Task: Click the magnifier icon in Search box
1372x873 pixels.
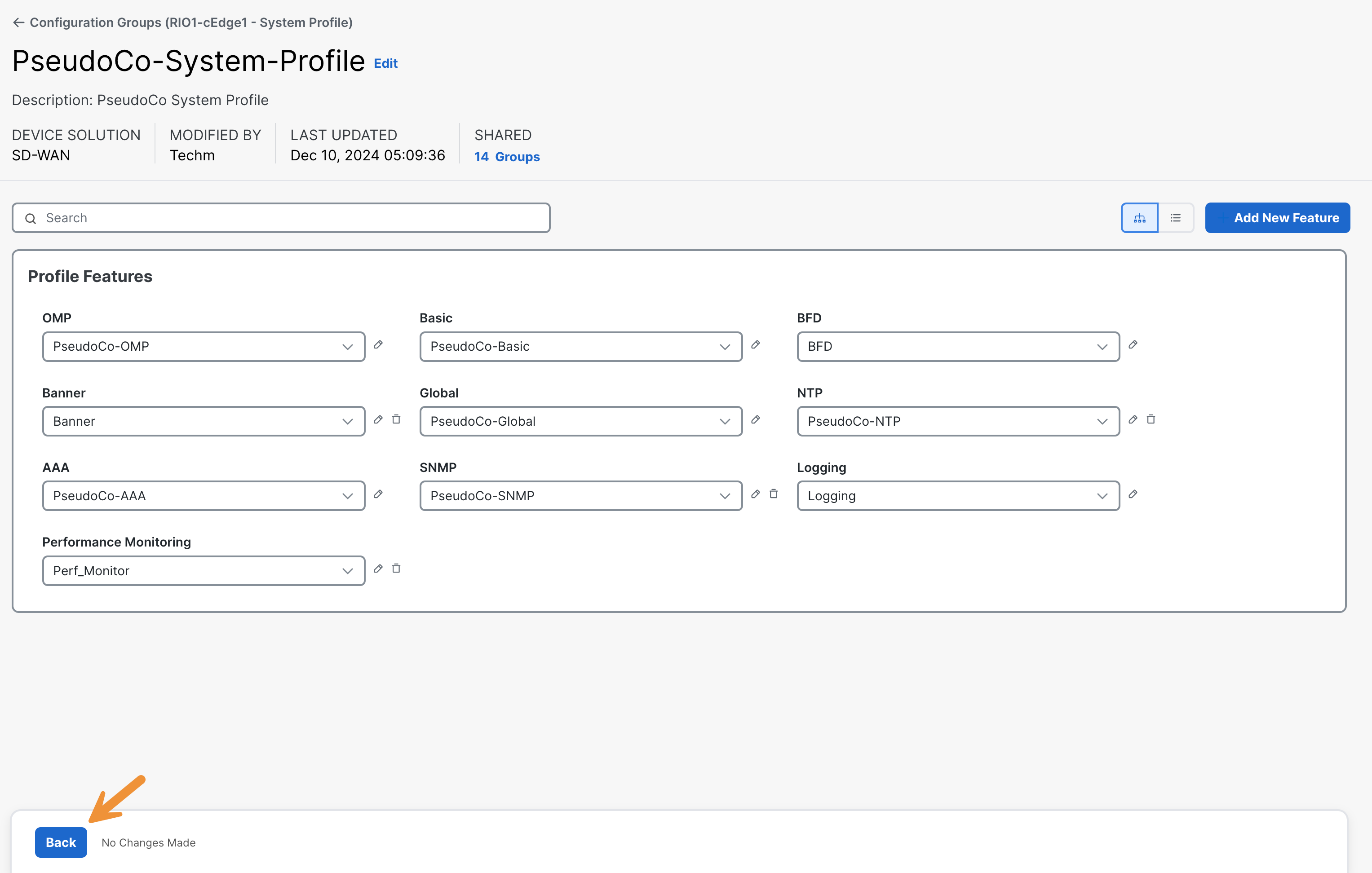Action: point(31,219)
